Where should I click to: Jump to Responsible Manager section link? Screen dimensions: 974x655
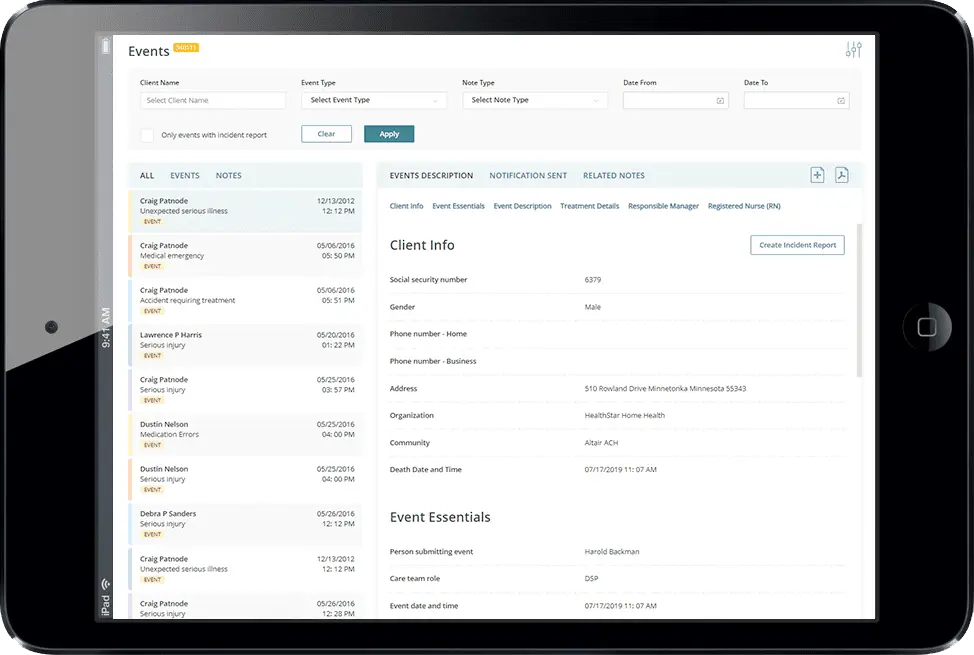pos(663,206)
